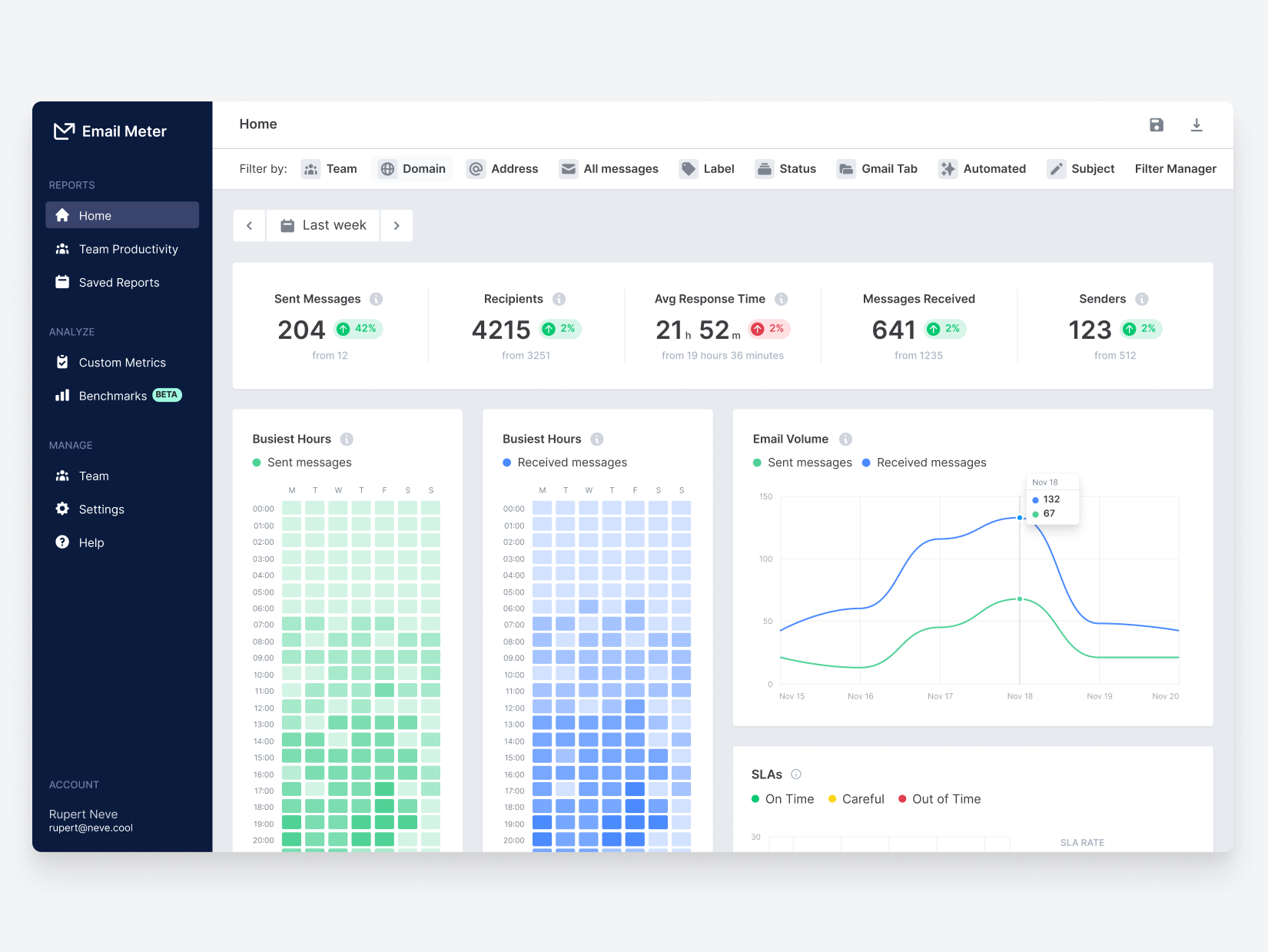This screenshot has width=1268, height=952.
Task: Select the All messages filter
Action: coord(609,168)
